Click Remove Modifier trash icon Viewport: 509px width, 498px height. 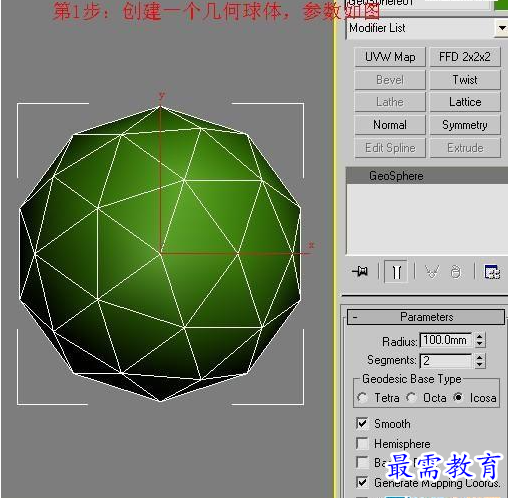click(x=456, y=272)
